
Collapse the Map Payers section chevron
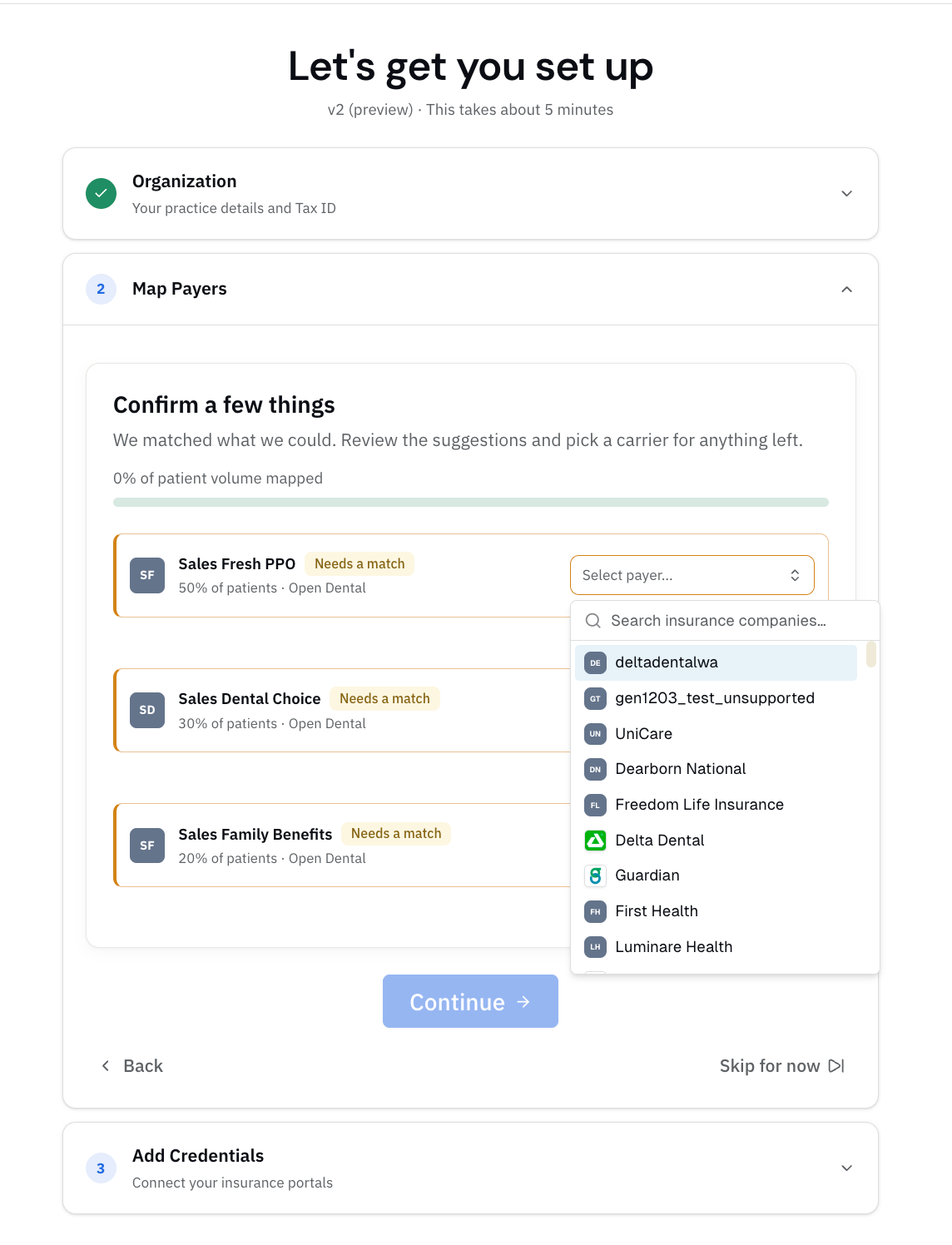[846, 289]
